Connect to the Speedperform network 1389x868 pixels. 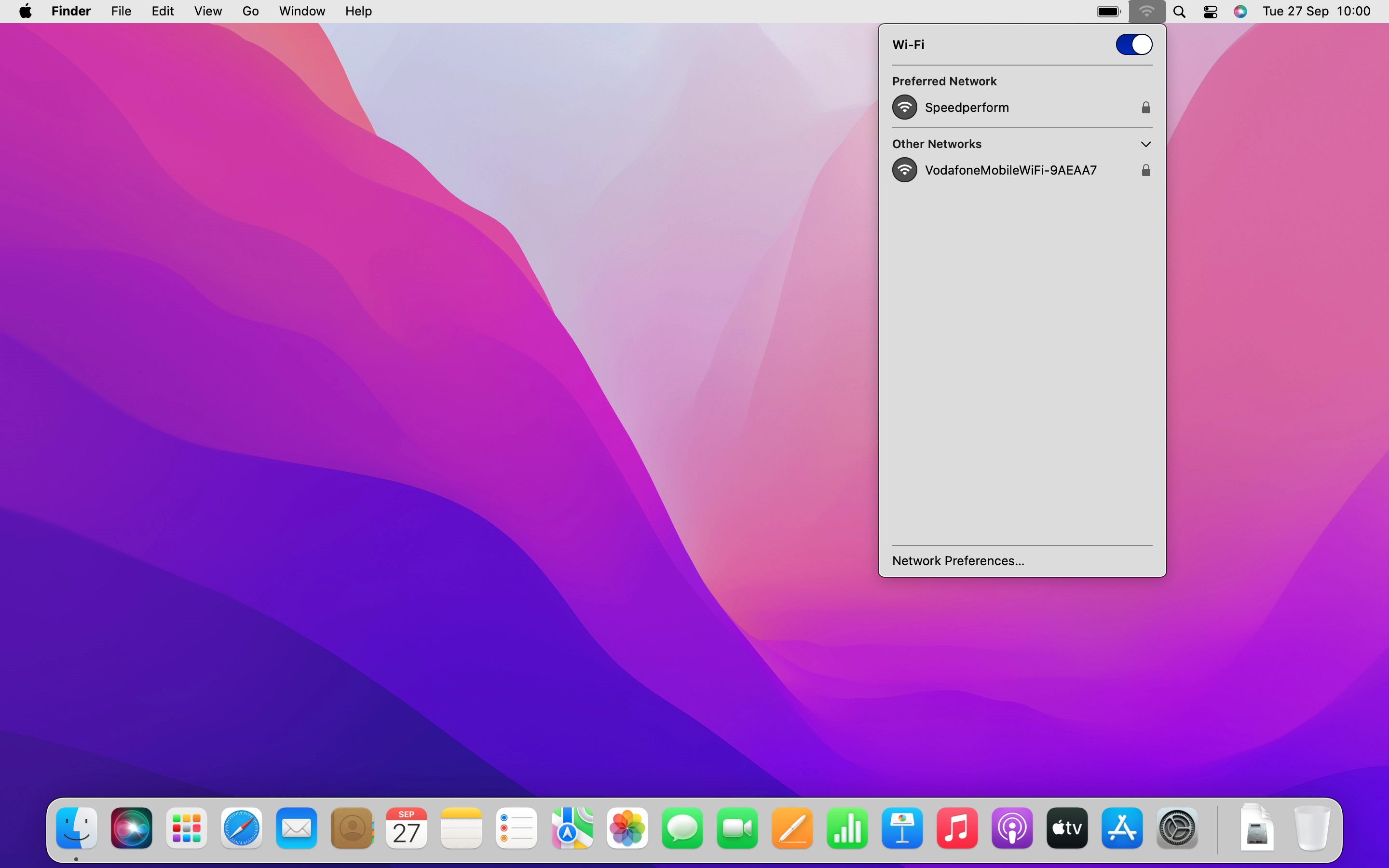(967, 108)
